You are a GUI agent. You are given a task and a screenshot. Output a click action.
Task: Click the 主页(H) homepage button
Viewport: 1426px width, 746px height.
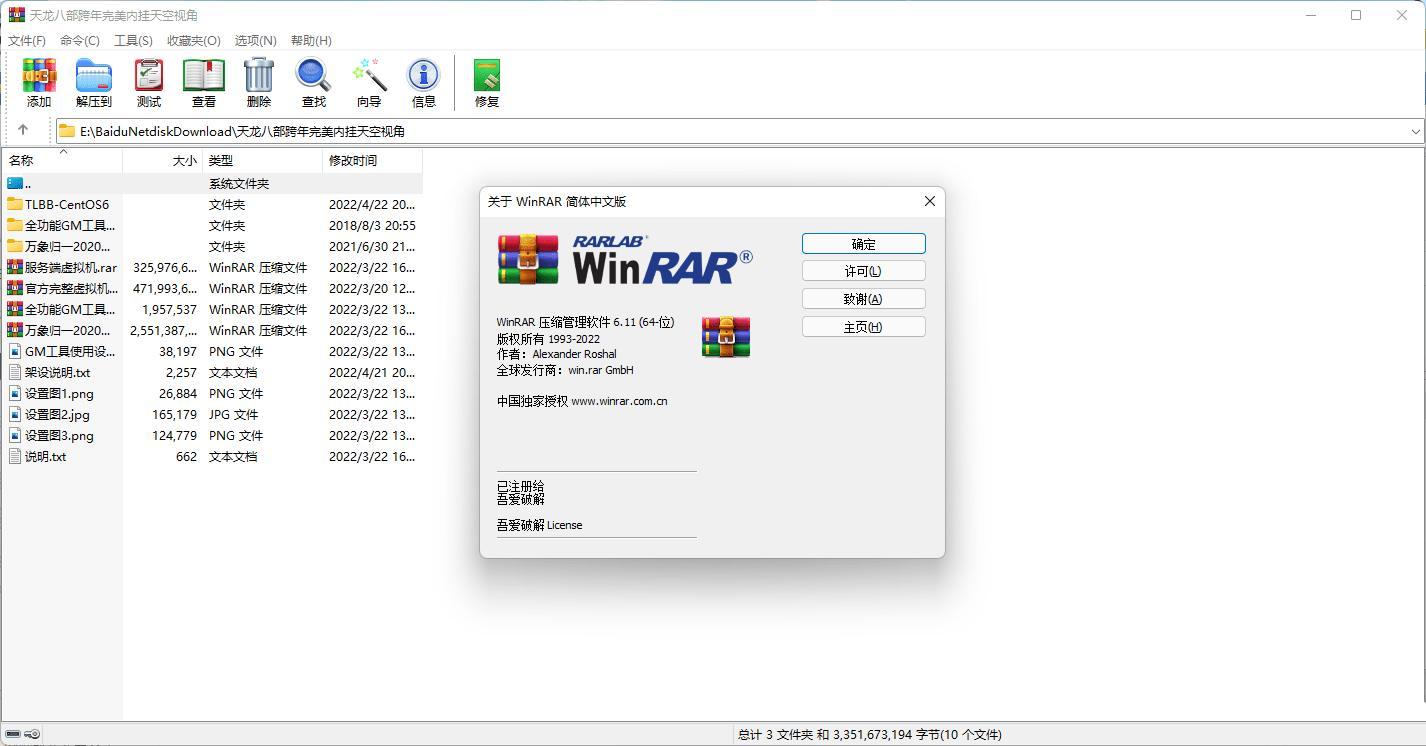[863, 326]
